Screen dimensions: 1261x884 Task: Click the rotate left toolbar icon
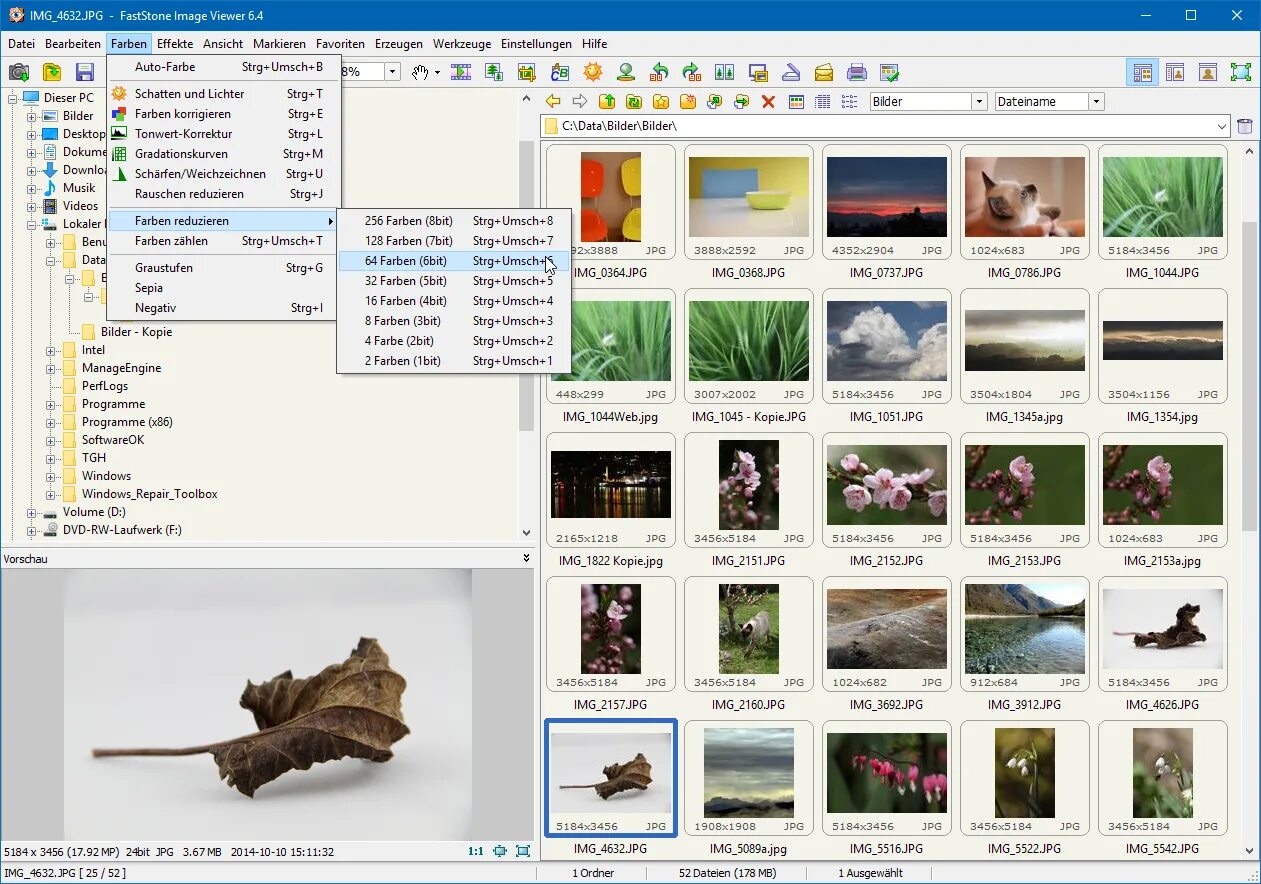point(658,72)
